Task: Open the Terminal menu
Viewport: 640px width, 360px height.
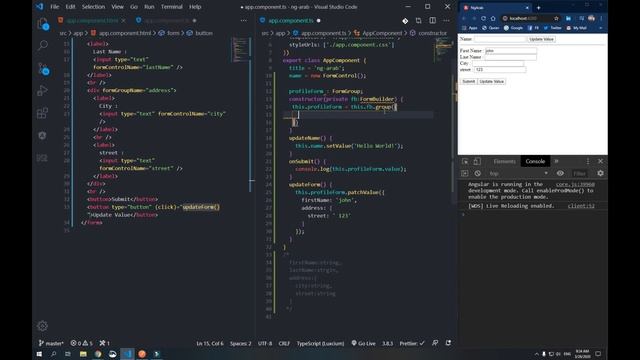Action: (x=171, y=7)
